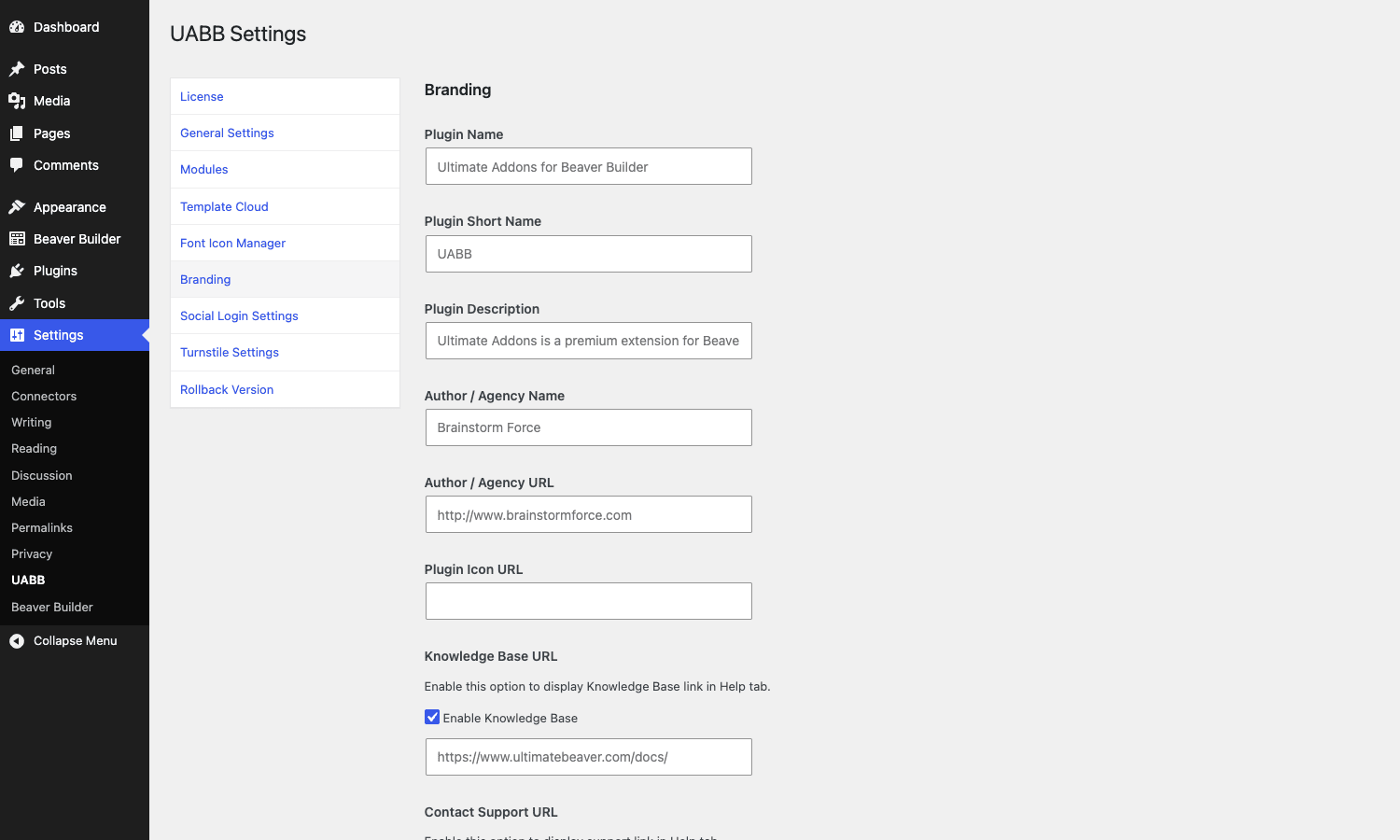The image size is (1400, 840).
Task: Go to Permalinks submenu
Action: (x=42, y=527)
